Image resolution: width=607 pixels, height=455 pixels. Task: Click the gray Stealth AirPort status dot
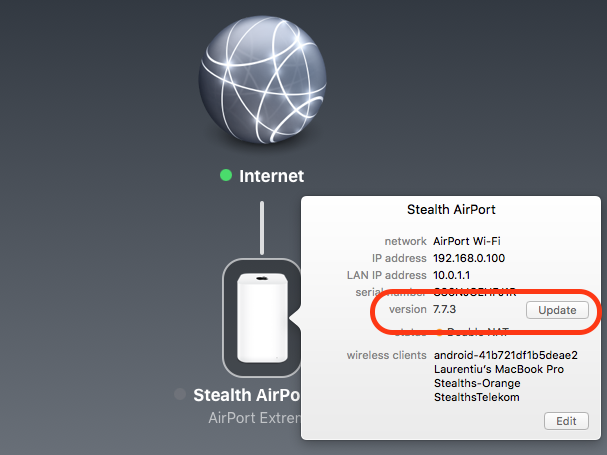[180, 394]
